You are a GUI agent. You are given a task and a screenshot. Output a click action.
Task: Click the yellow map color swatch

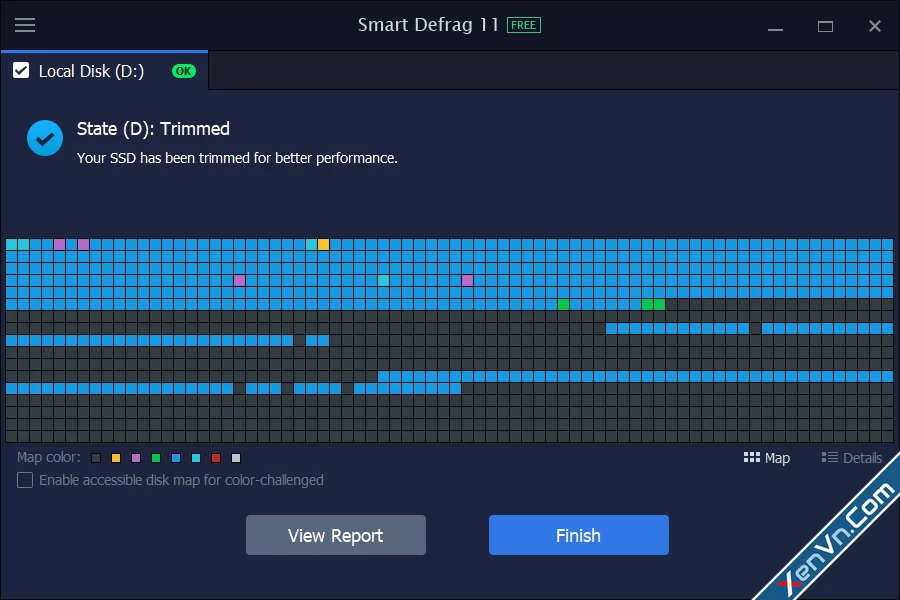(x=116, y=458)
